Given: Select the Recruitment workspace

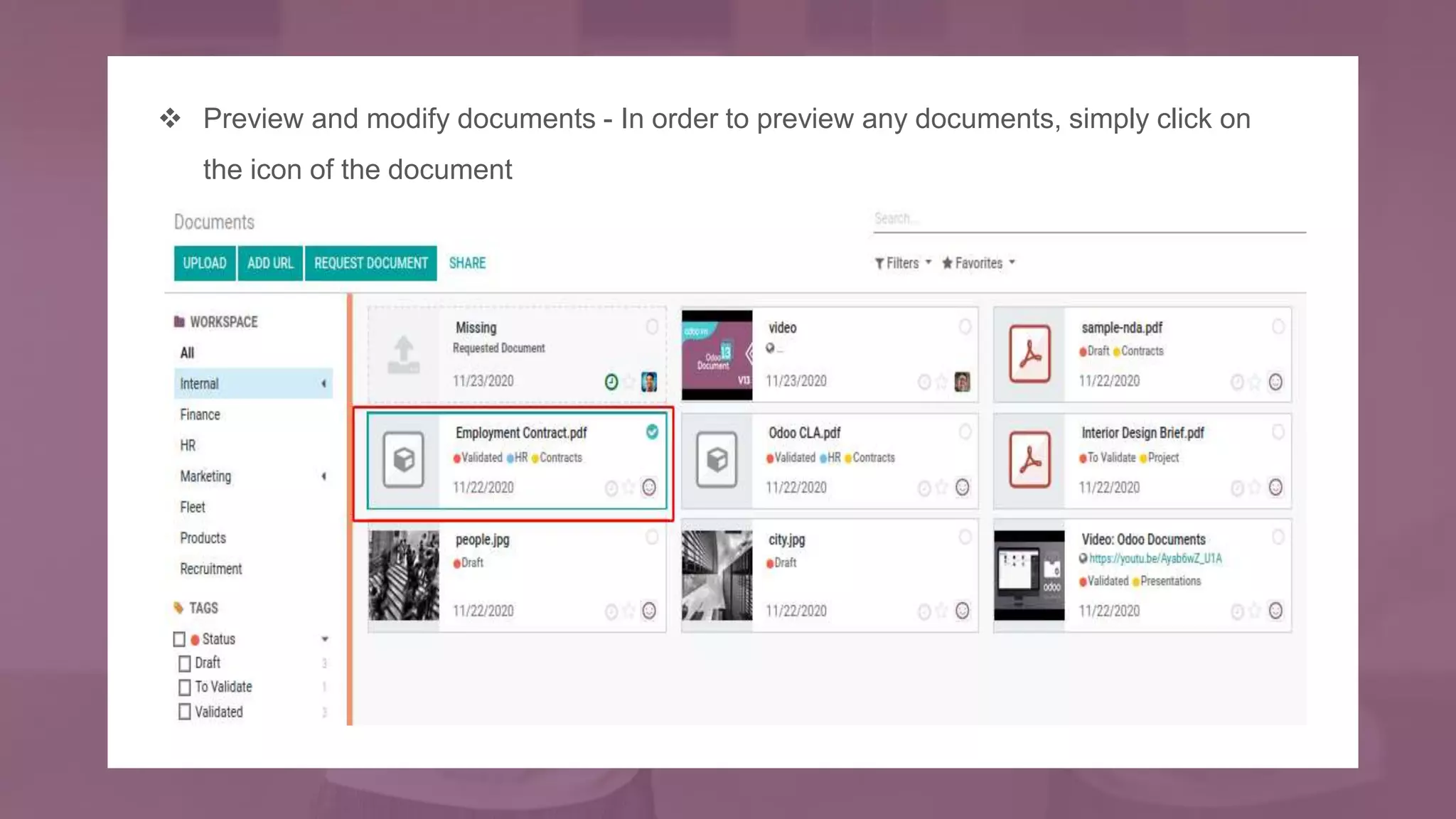Looking at the screenshot, I should coord(210,569).
